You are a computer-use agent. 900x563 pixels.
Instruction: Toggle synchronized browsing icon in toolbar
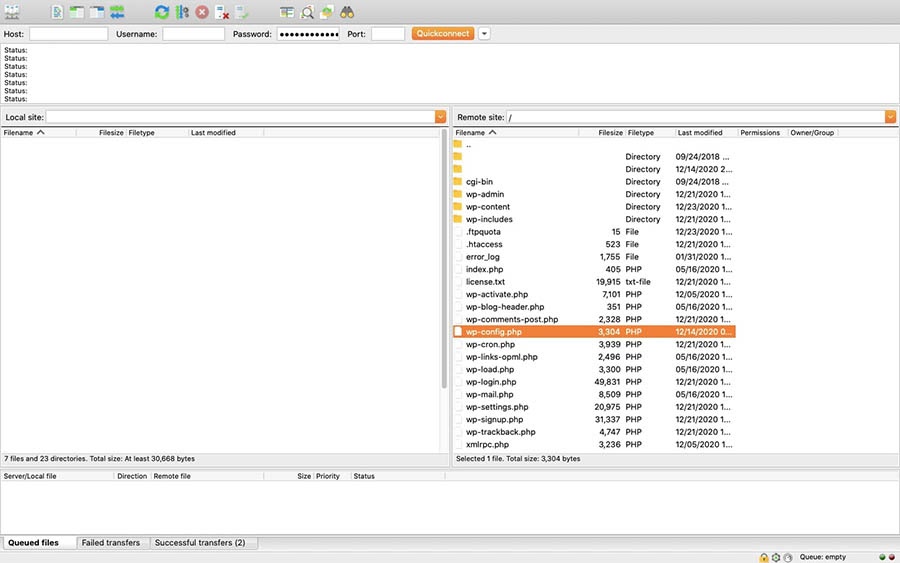[x=327, y=12]
